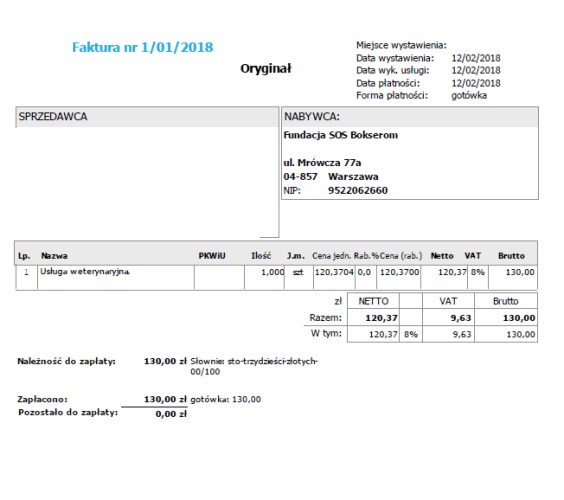Click the Pozostało do zapłaty value 0,00 zł
The image size is (564, 500).
coord(171,414)
